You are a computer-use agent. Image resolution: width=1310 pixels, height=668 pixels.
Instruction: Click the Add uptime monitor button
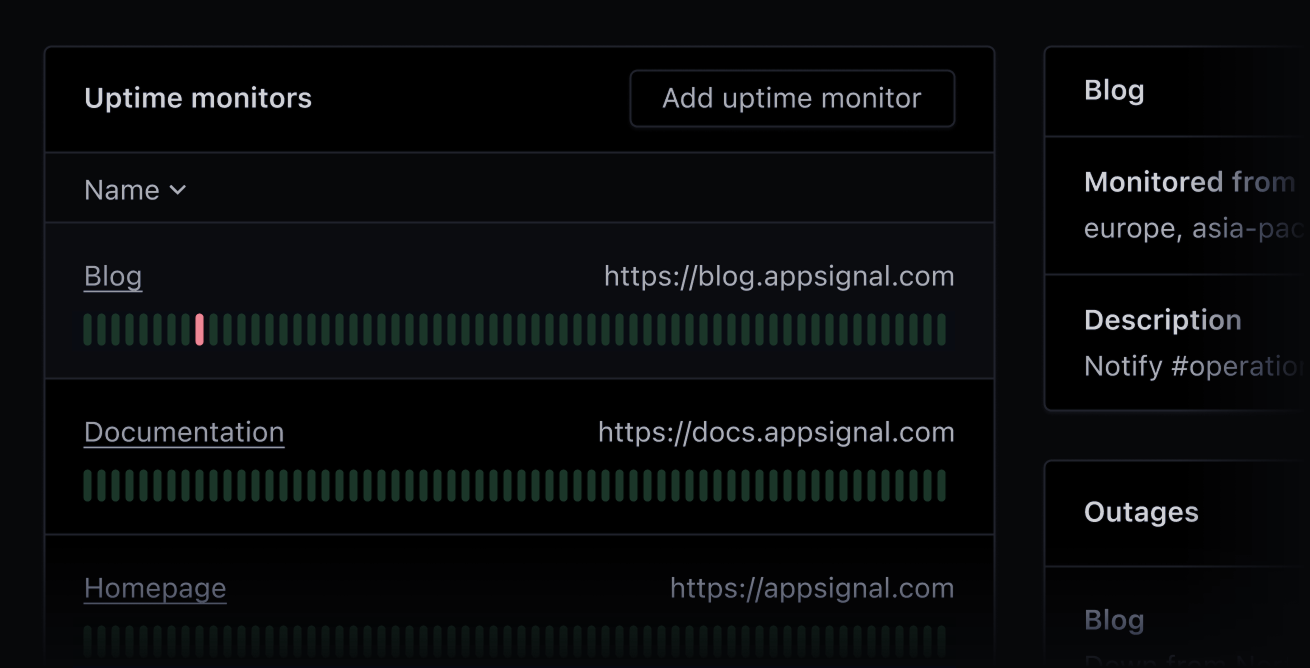coord(792,98)
